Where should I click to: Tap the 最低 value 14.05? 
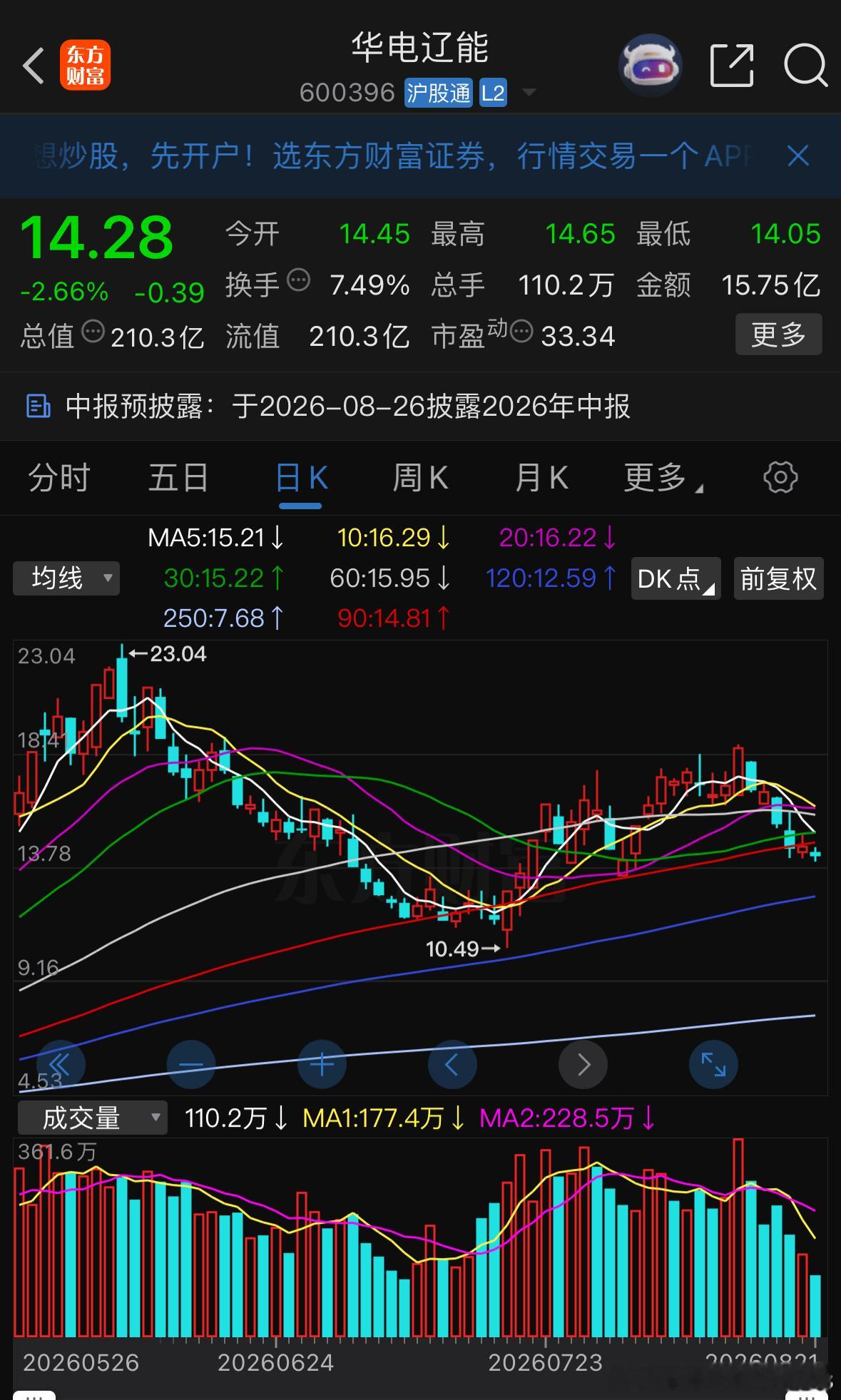pyautogui.click(x=785, y=234)
